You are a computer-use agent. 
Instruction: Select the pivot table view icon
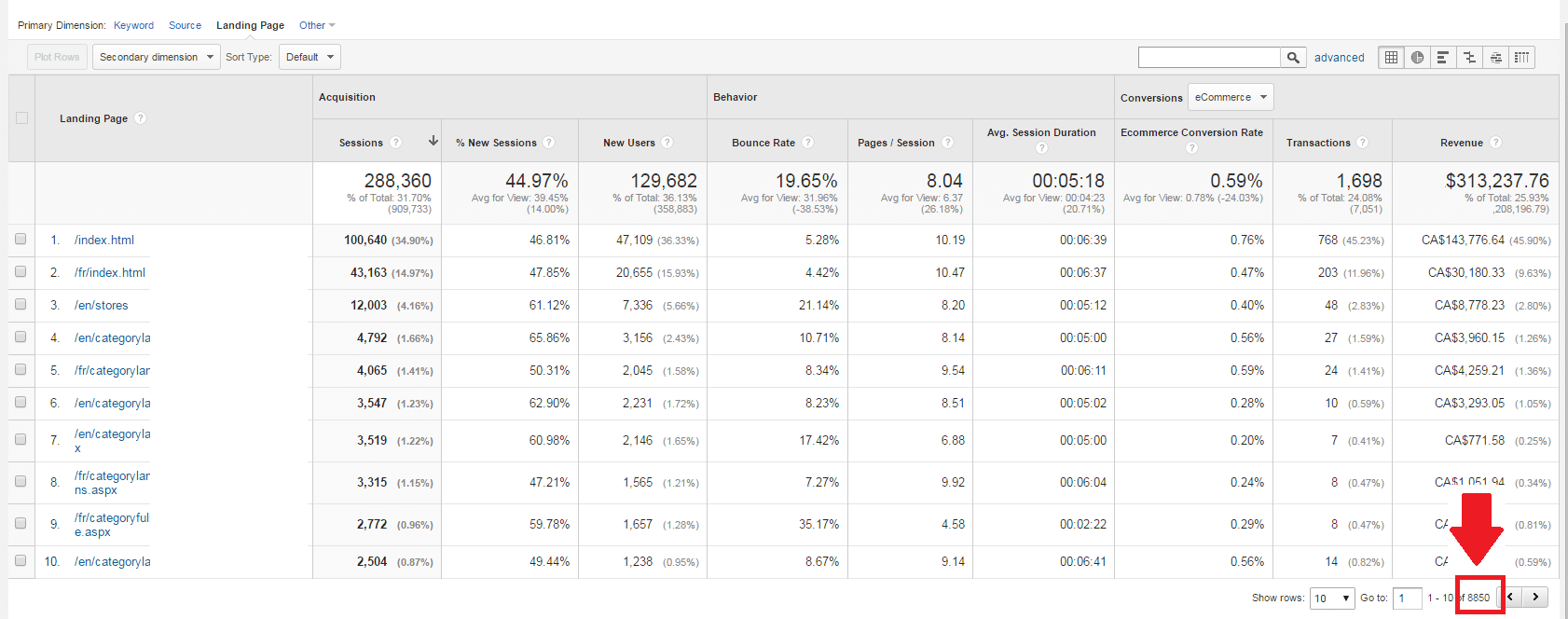click(1521, 58)
